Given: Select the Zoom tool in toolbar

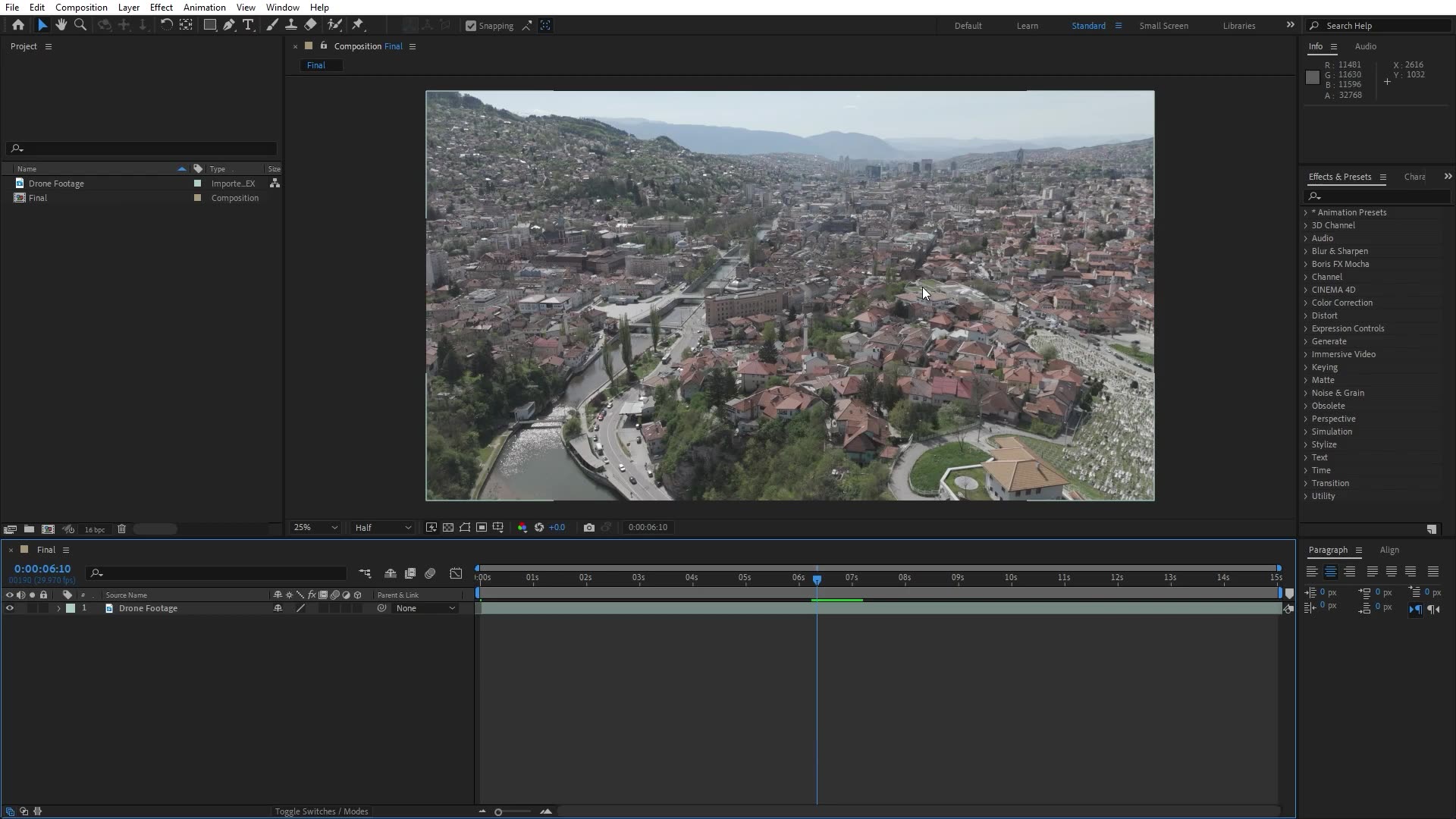Looking at the screenshot, I should (80, 25).
